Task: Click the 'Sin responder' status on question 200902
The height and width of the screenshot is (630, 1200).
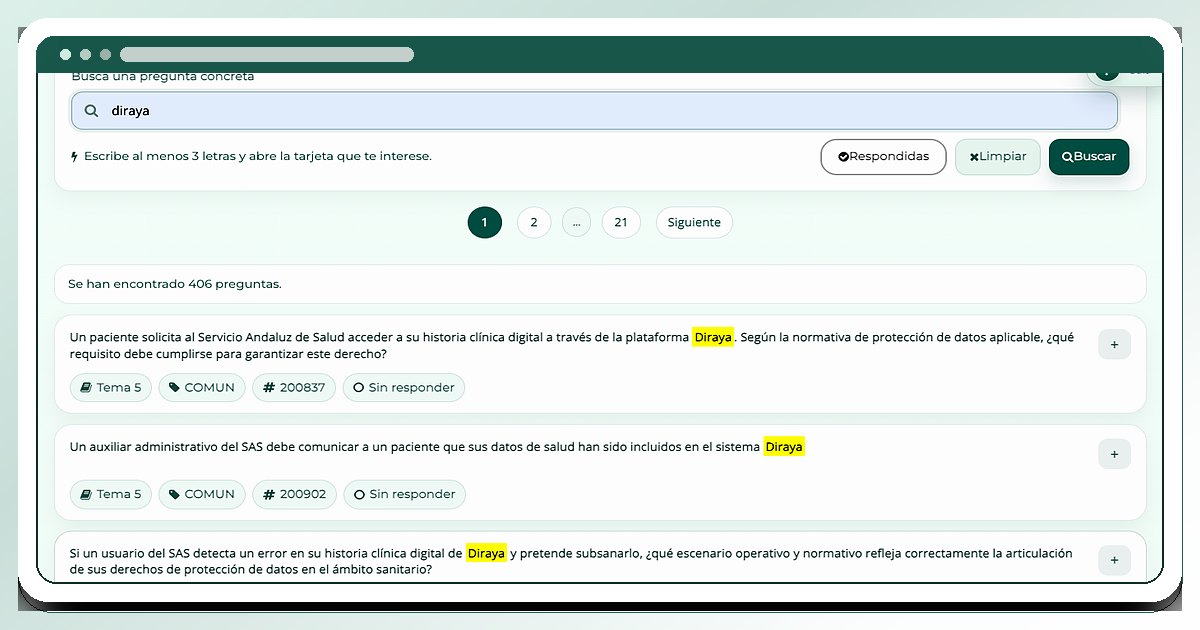Action: (x=404, y=494)
